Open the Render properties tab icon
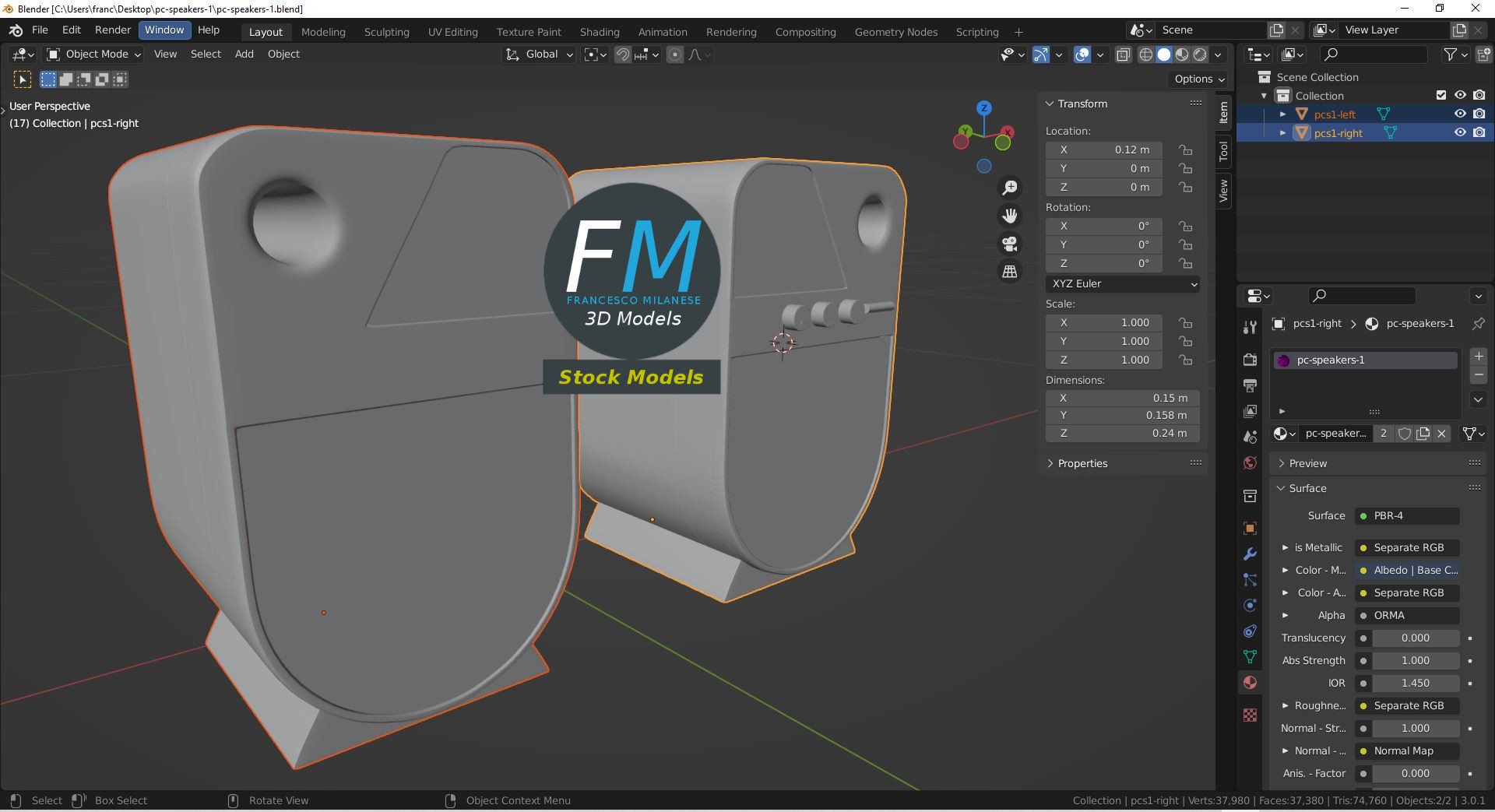Screen dimensions: 1495x812 [1250, 359]
